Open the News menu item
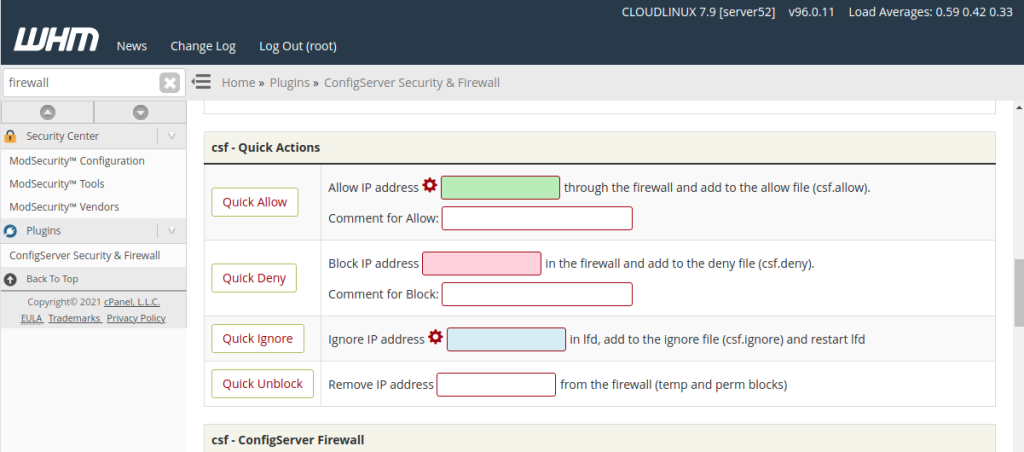 tap(131, 46)
